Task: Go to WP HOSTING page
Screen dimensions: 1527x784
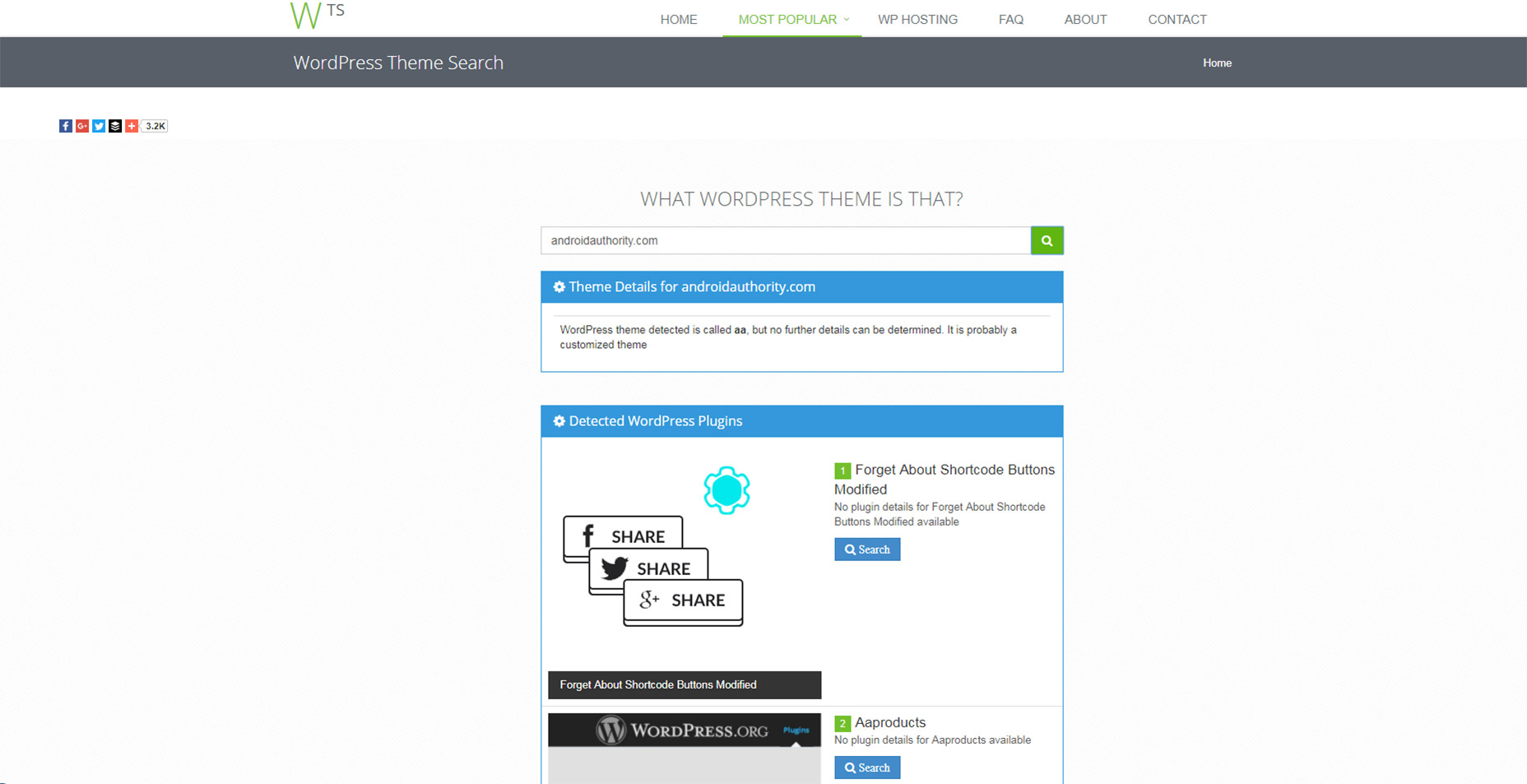Action: [917, 20]
